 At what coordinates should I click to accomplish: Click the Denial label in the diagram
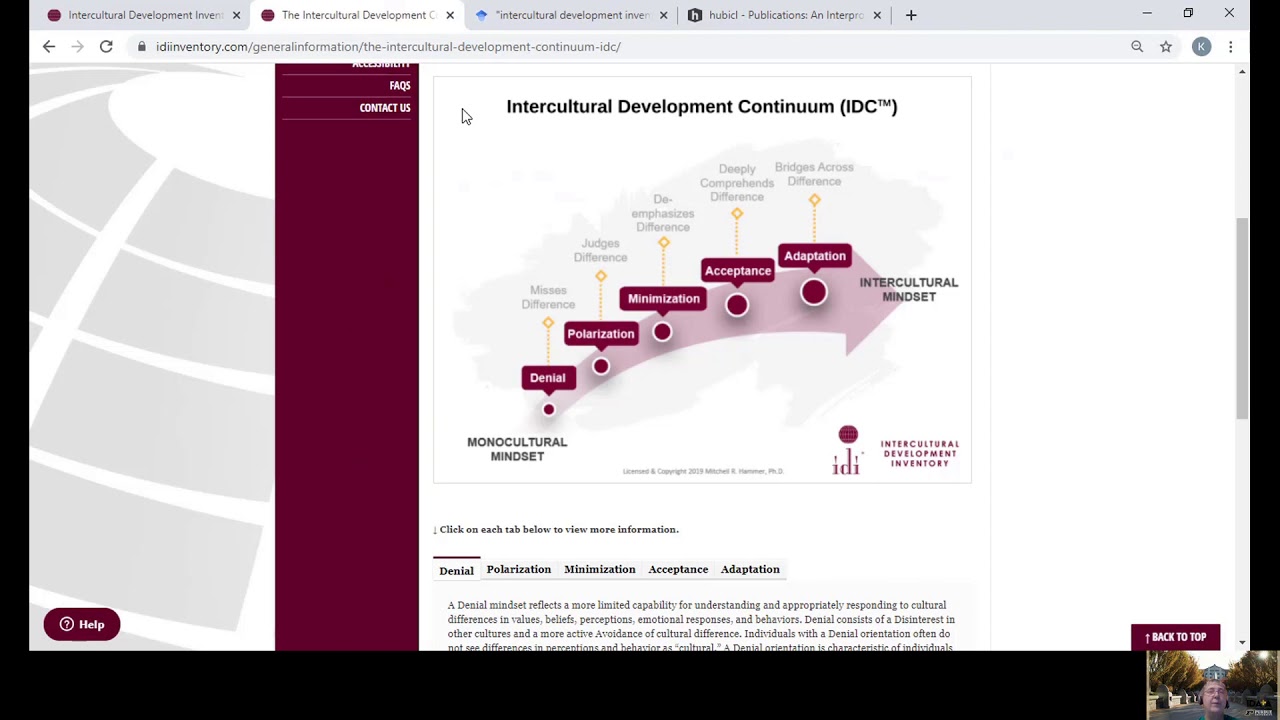pos(547,378)
